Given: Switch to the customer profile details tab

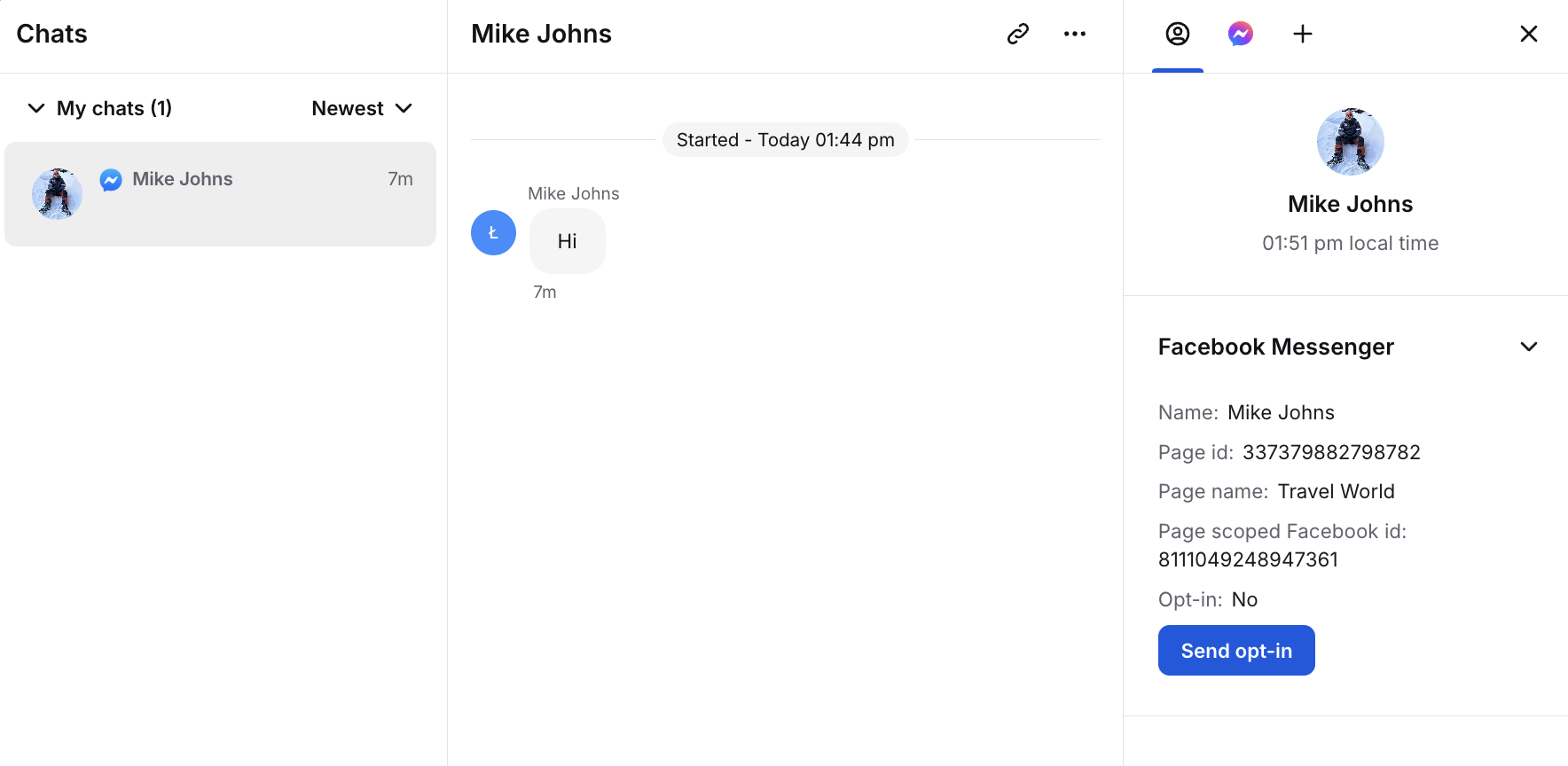Looking at the screenshot, I should pos(1177,34).
